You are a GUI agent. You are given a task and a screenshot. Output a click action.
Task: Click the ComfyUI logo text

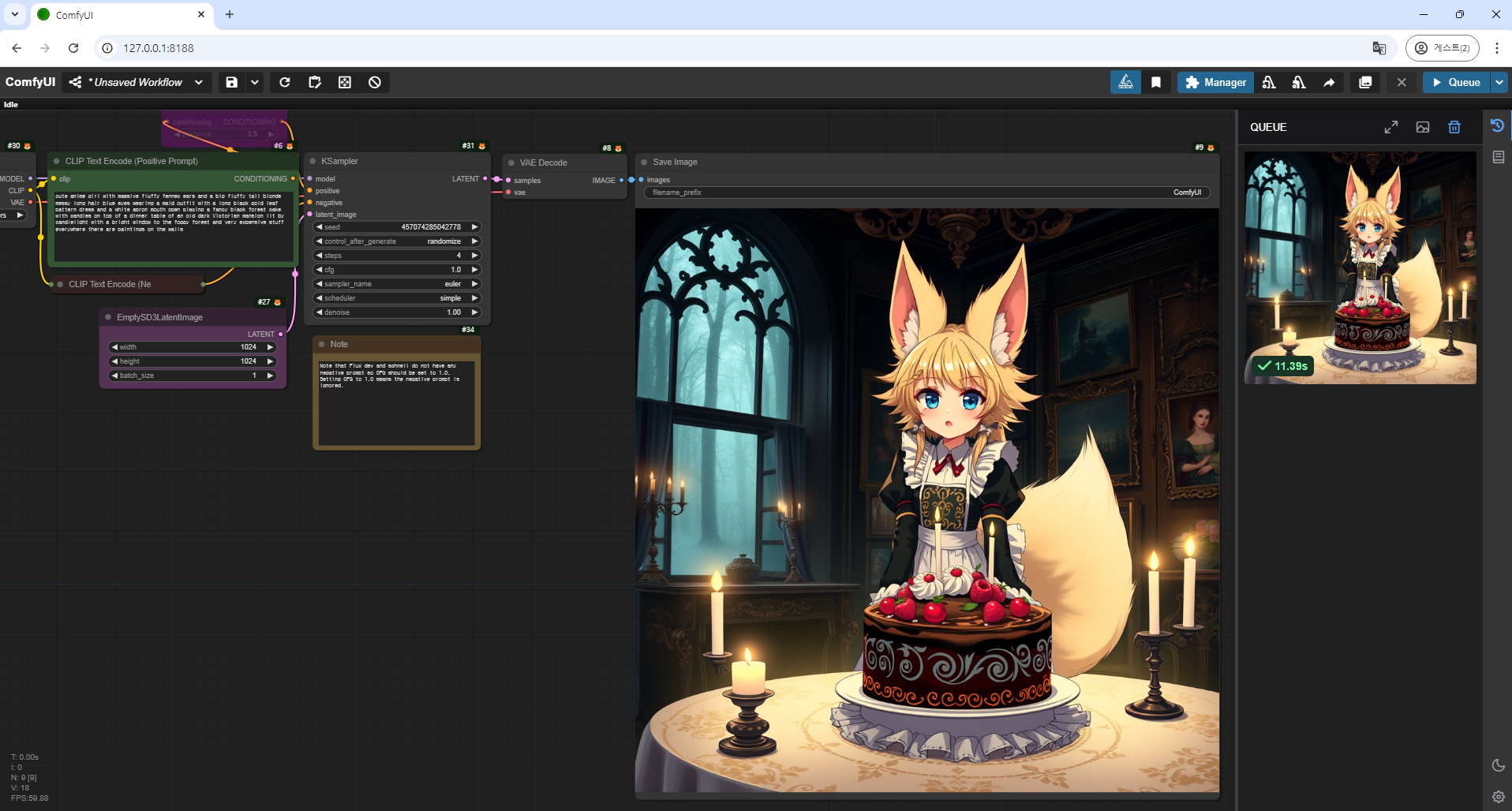[x=30, y=82]
